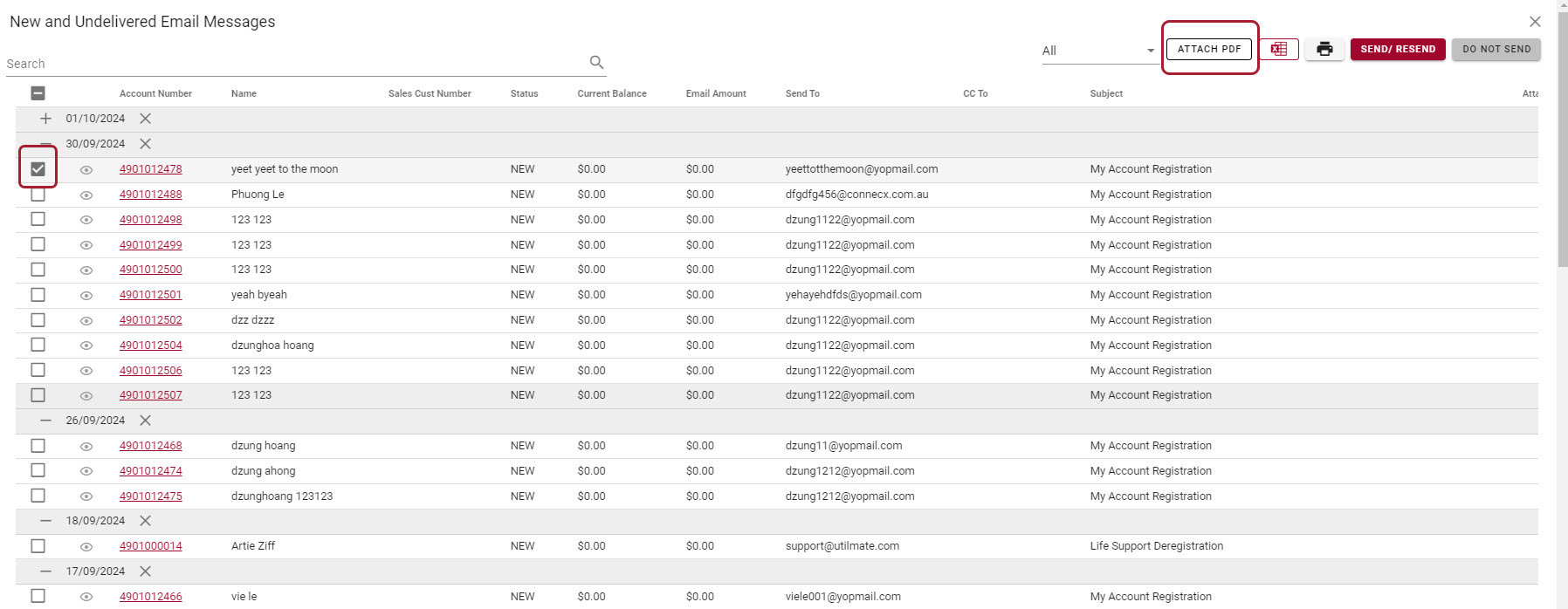Uncheck the yeet yeet to the moon row

point(38,169)
